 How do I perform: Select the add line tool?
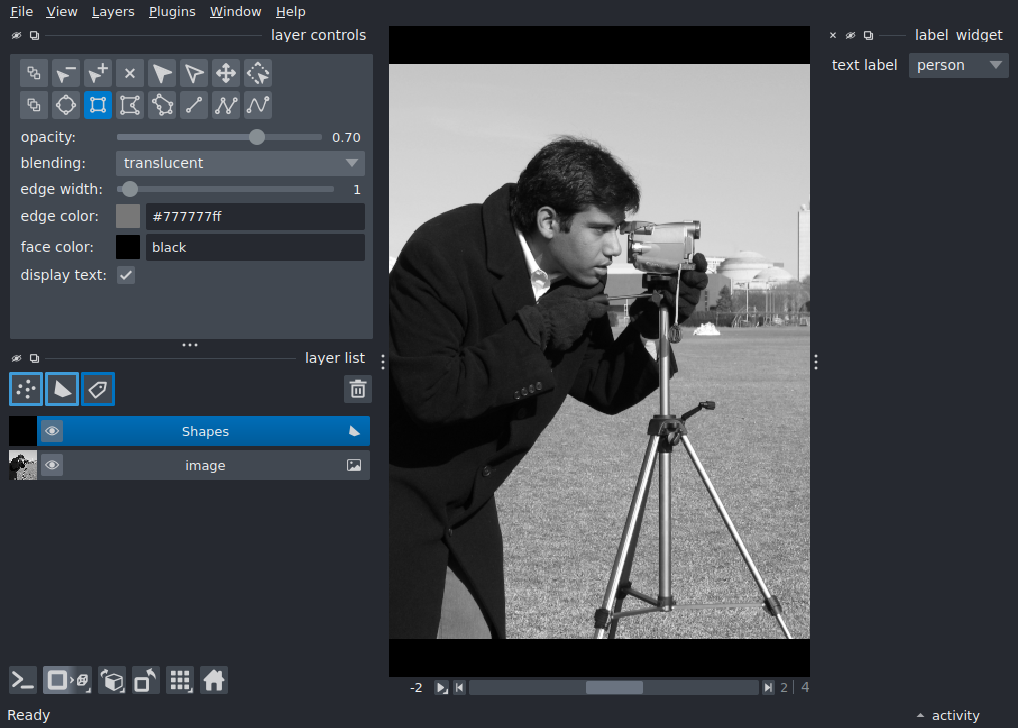point(194,105)
